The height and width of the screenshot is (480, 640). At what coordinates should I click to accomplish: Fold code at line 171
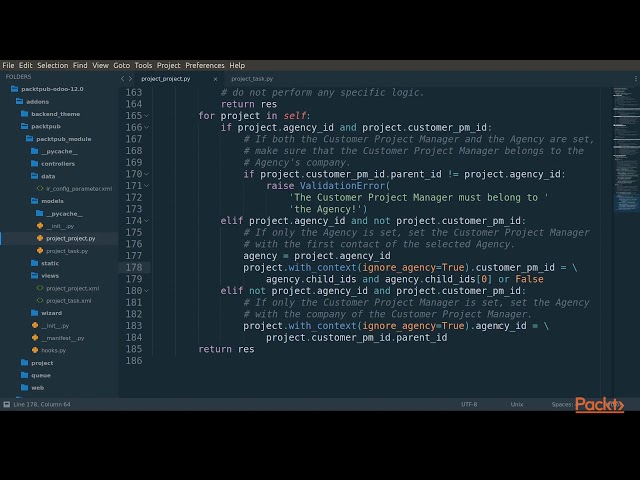147,186
